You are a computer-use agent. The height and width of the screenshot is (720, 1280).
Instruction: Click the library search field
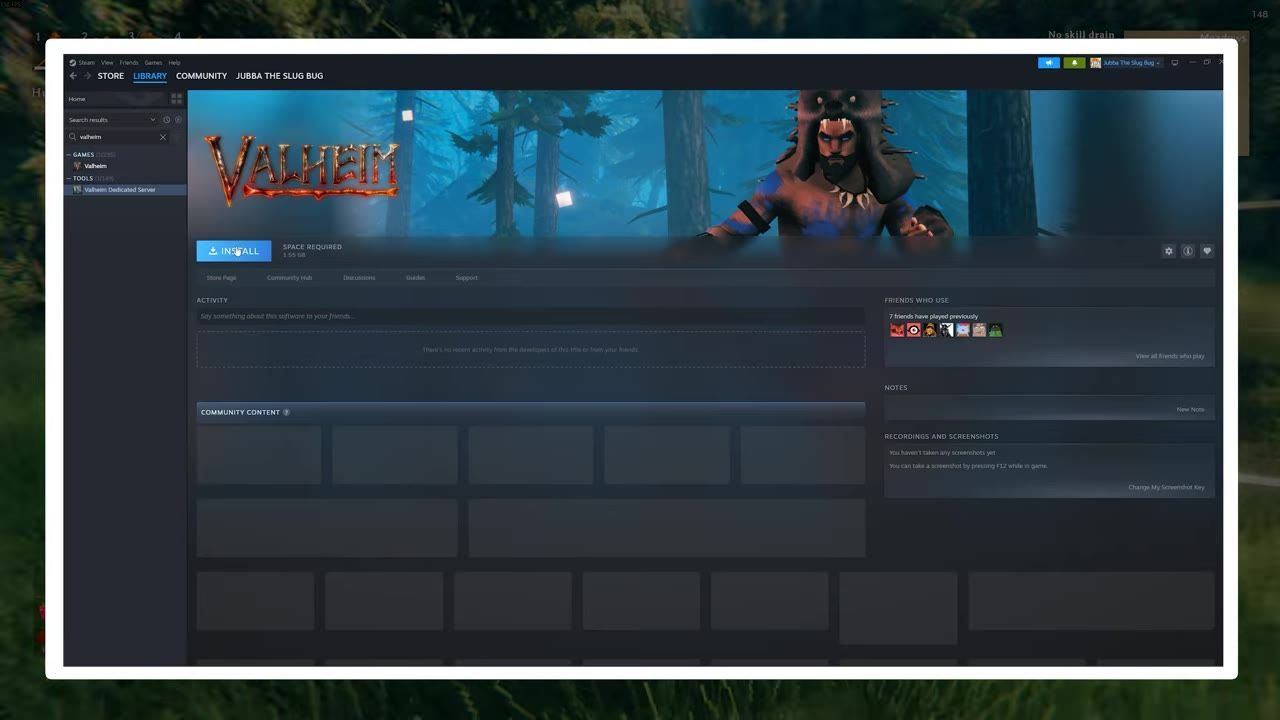tap(117, 137)
